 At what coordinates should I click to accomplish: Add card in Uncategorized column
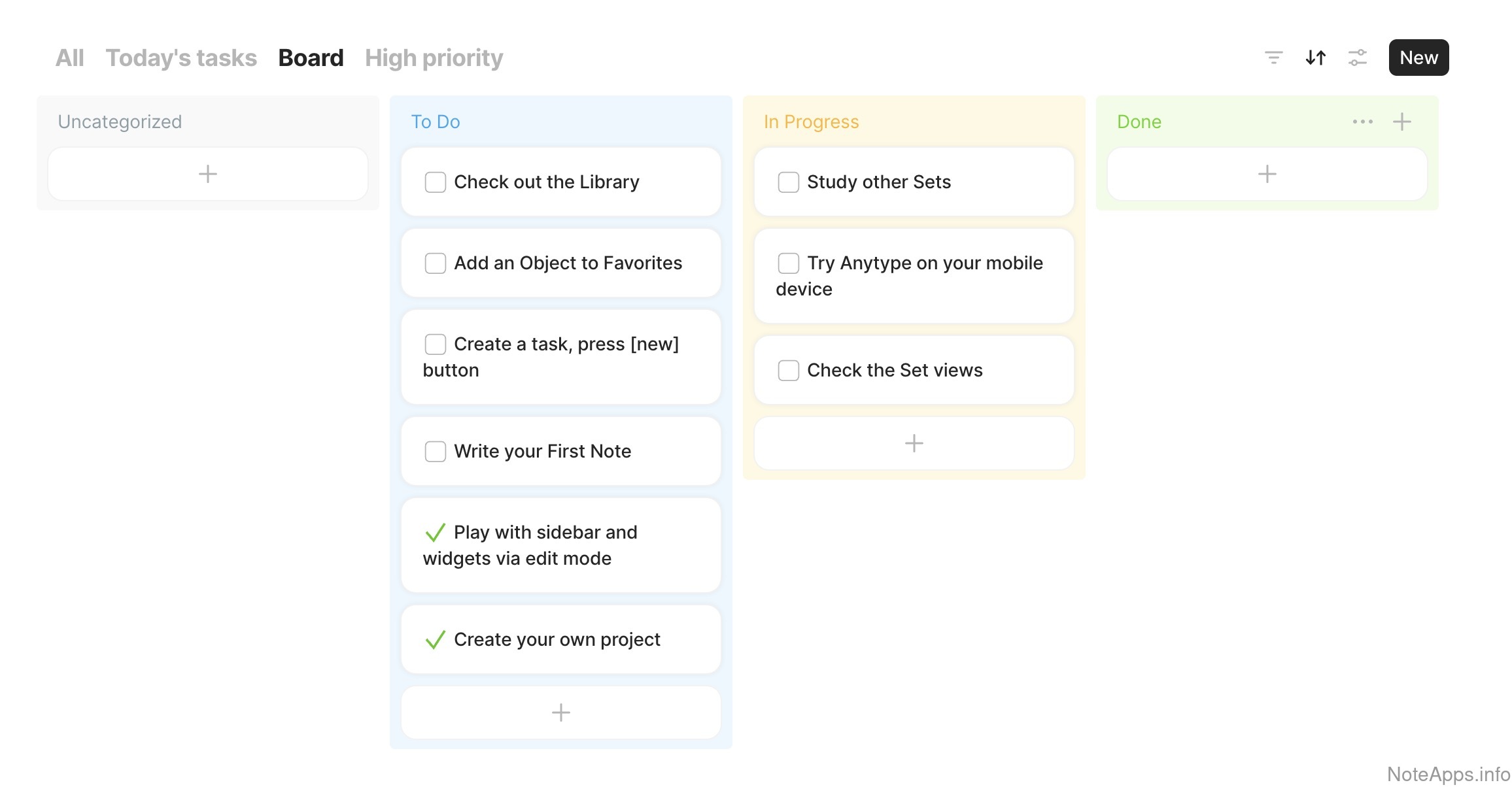point(207,174)
